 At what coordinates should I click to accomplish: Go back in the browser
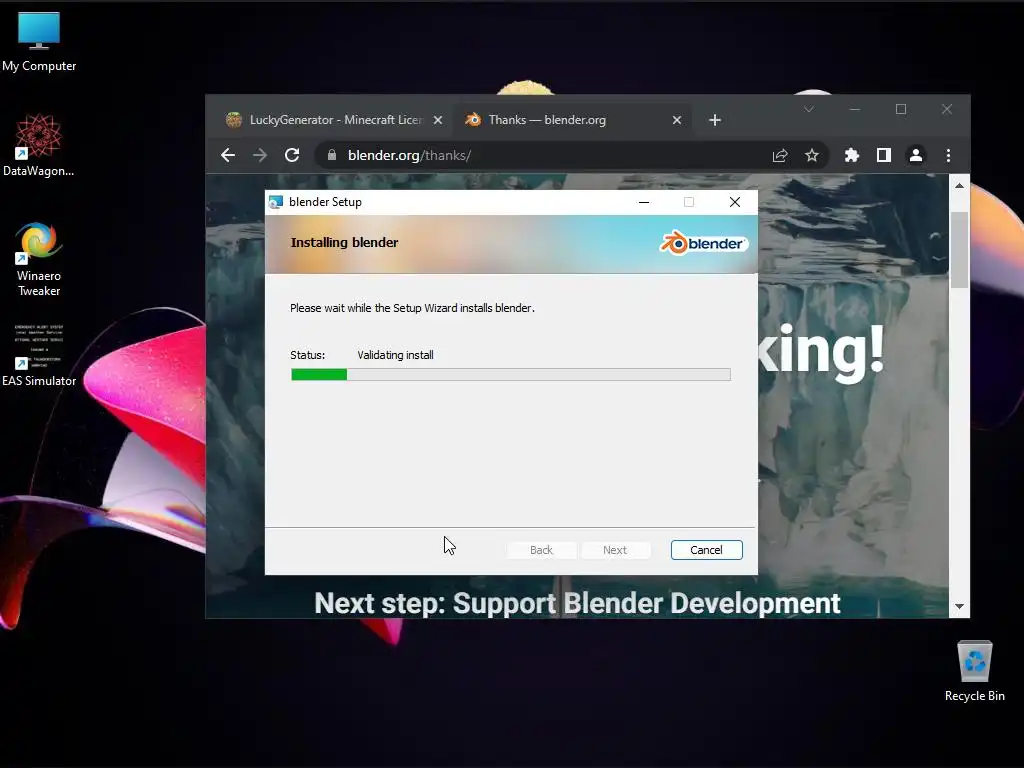point(228,155)
